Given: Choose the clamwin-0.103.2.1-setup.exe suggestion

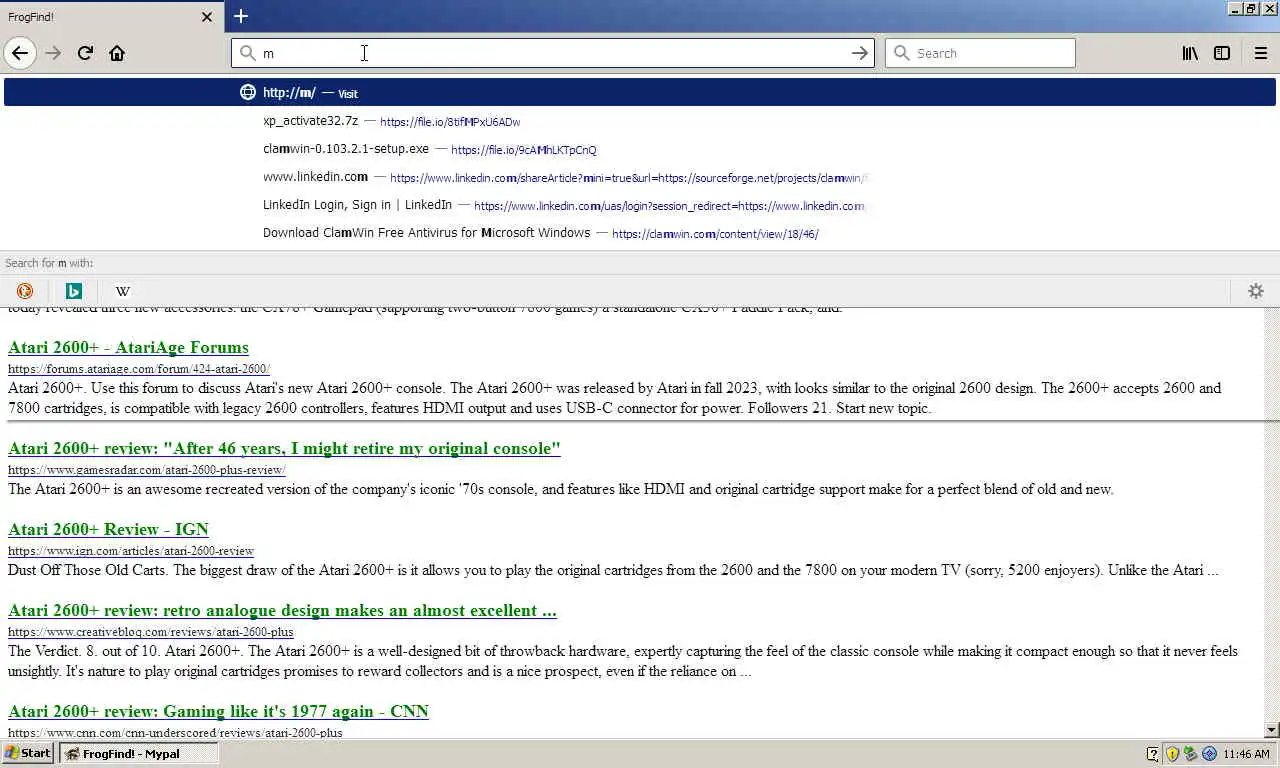Looking at the screenshot, I should [640, 149].
